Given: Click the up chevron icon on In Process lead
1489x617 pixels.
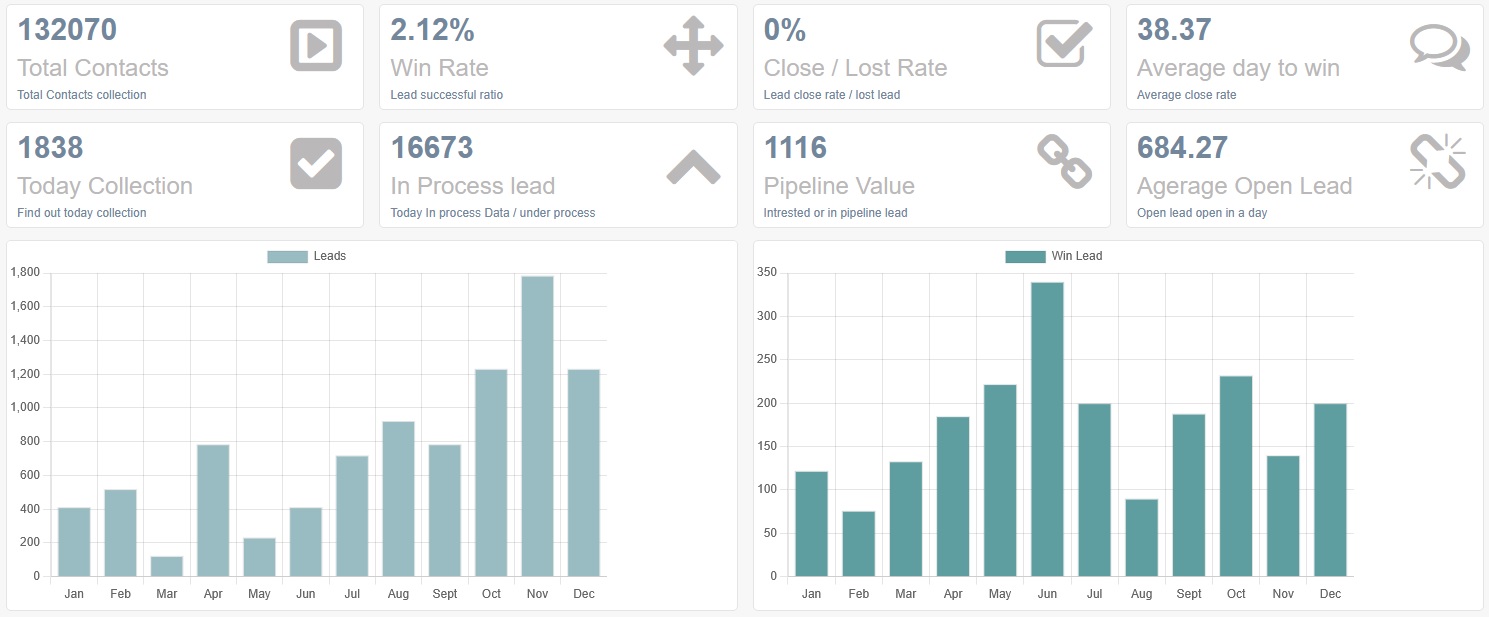Looking at the screenshot, I should pos(693,167).
